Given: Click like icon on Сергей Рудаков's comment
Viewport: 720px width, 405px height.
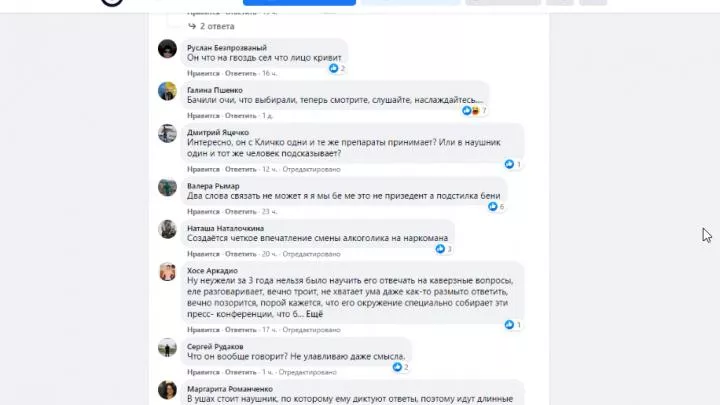Looking at the screenshot, I should pos(397,367).
